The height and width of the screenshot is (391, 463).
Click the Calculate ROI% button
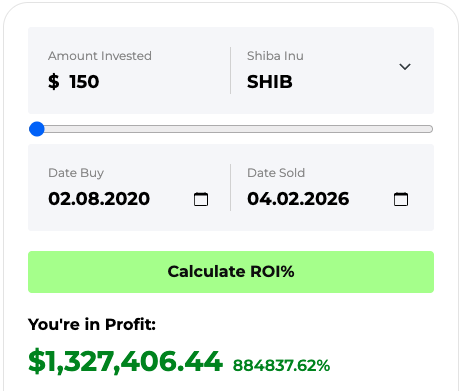coord(231,272)
